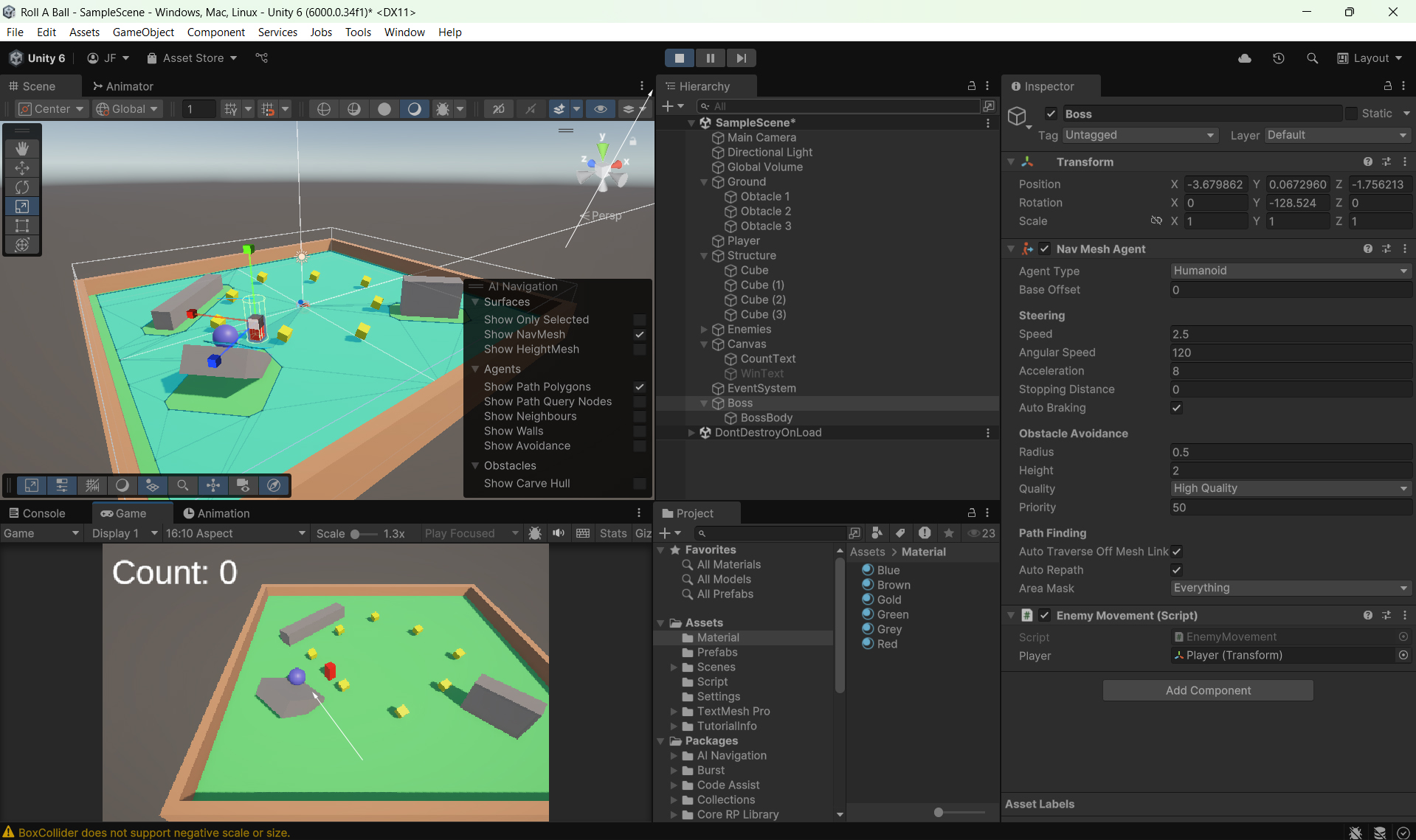Select the Hand view tool
This screenshot has width=1416, height=840.
coord(22,148)
